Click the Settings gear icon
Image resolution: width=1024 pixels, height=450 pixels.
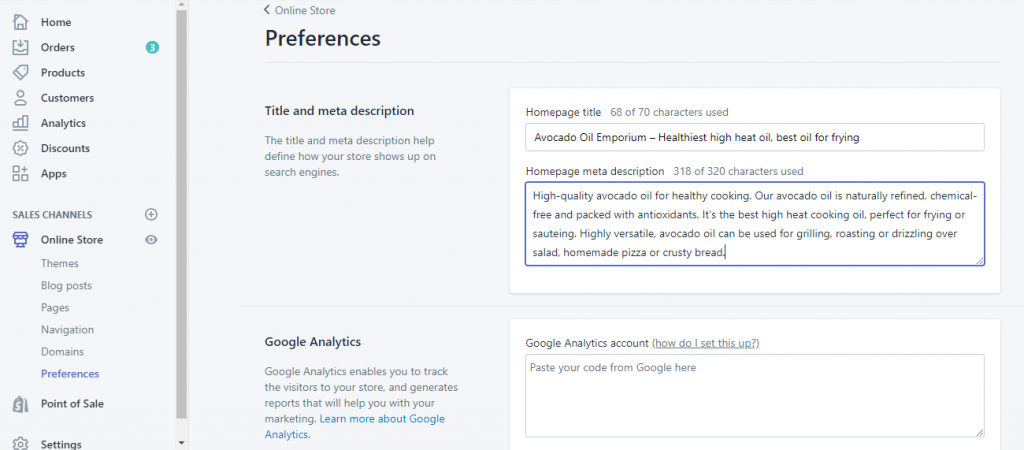[x=21, y=443]
